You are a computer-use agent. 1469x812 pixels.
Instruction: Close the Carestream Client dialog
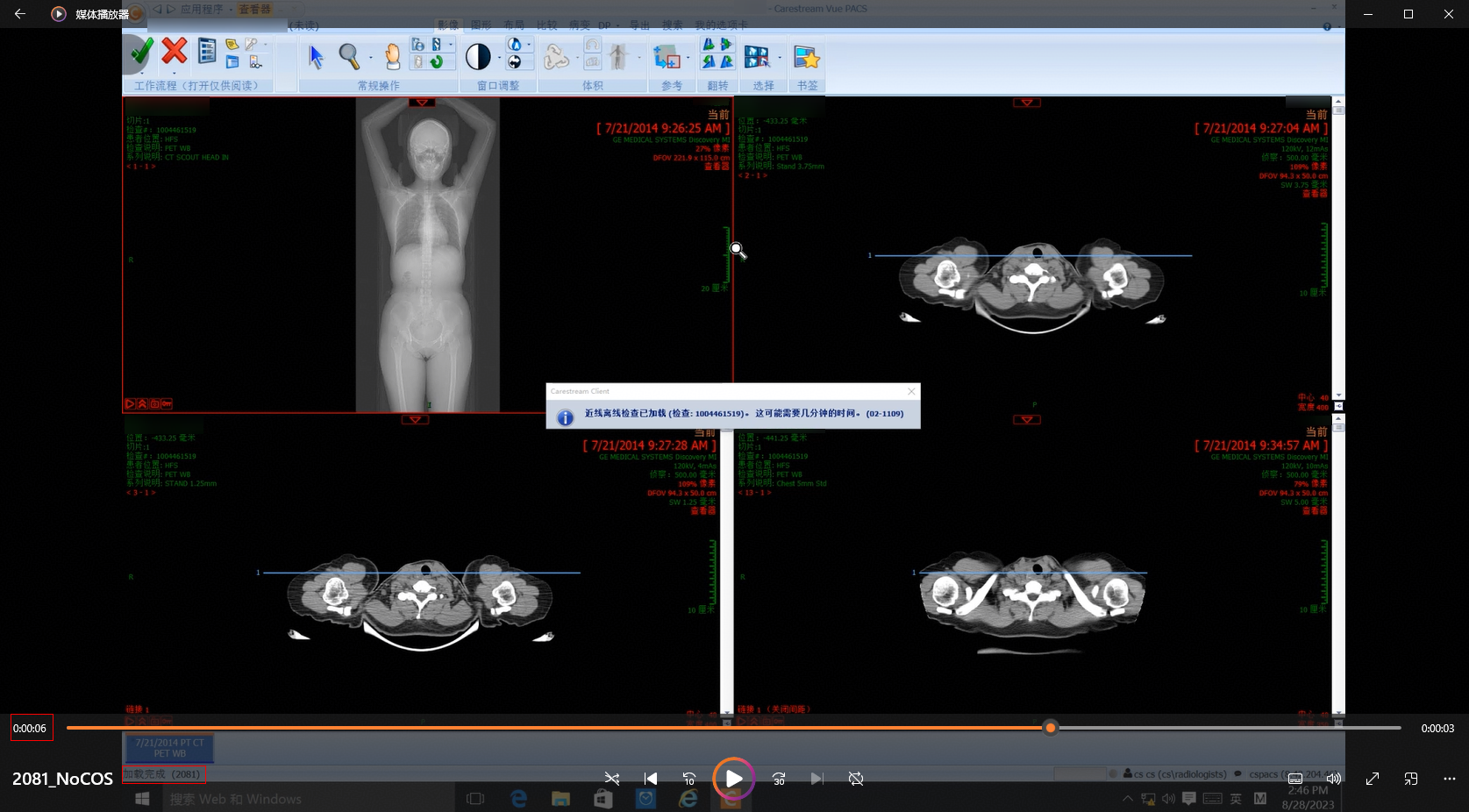[911, 391]
